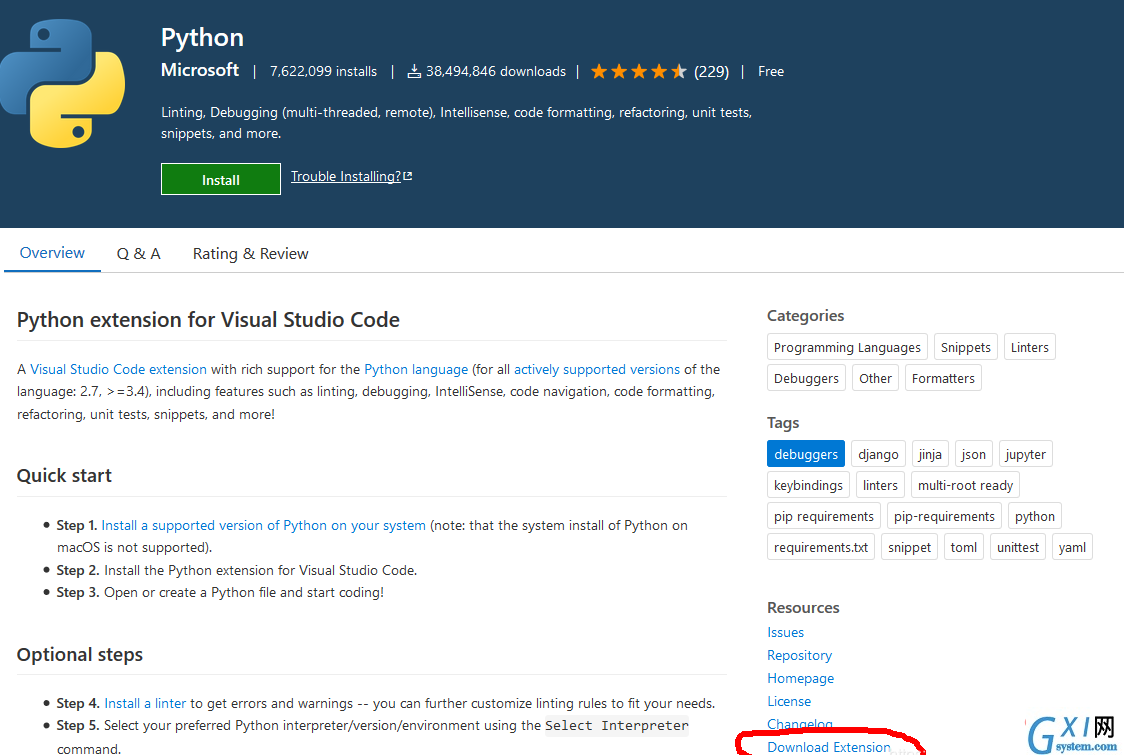Click the green Install button

(x=221, y=179)
